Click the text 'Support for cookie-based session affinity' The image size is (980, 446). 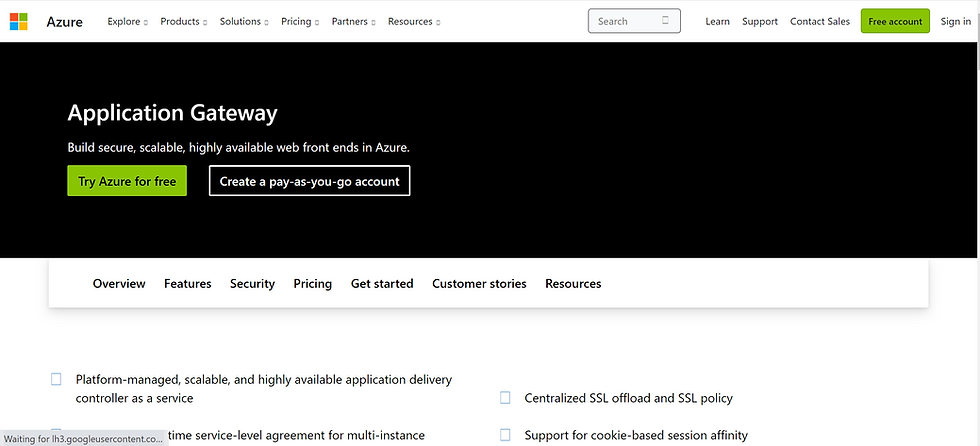(x=636, y=435)
